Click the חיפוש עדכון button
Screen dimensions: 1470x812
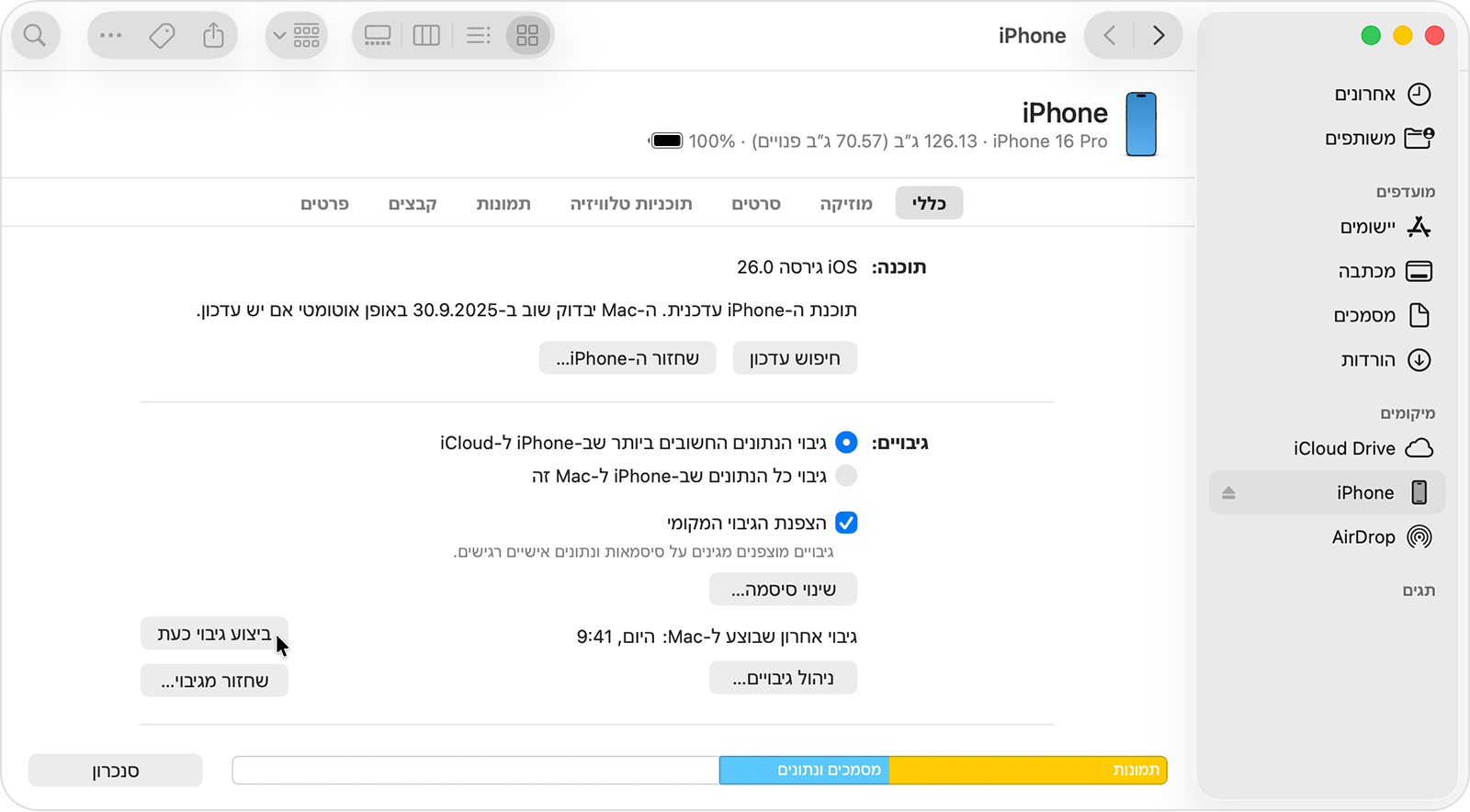pos(794,357)
